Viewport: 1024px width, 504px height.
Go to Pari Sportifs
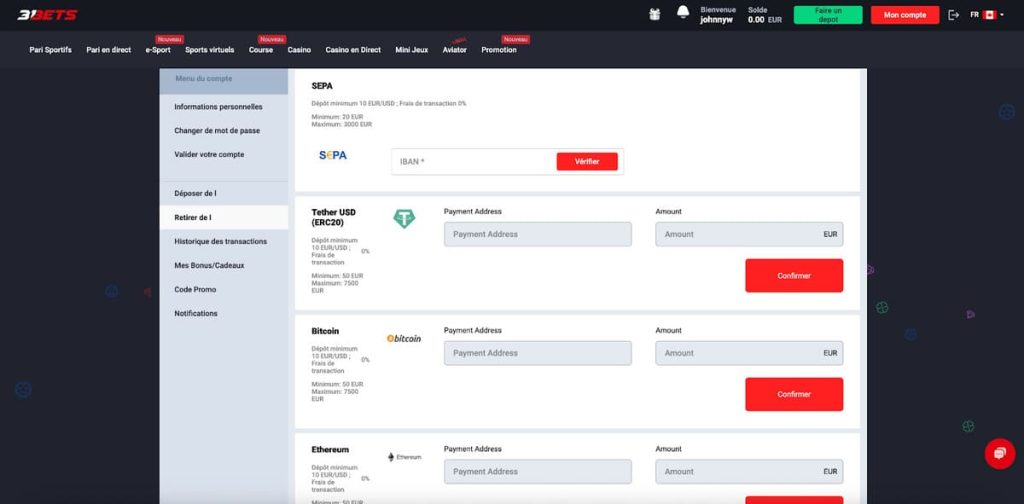50,50
